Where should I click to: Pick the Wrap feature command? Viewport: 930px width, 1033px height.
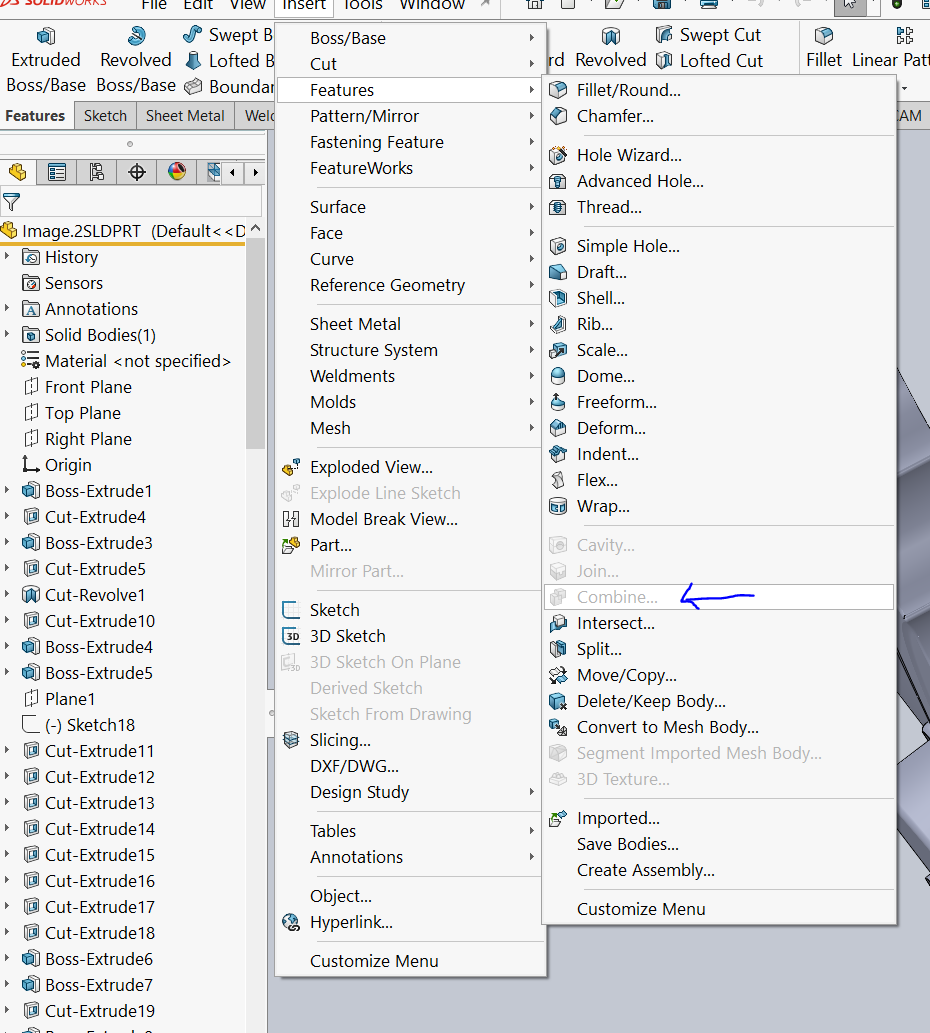coord(718,507)
